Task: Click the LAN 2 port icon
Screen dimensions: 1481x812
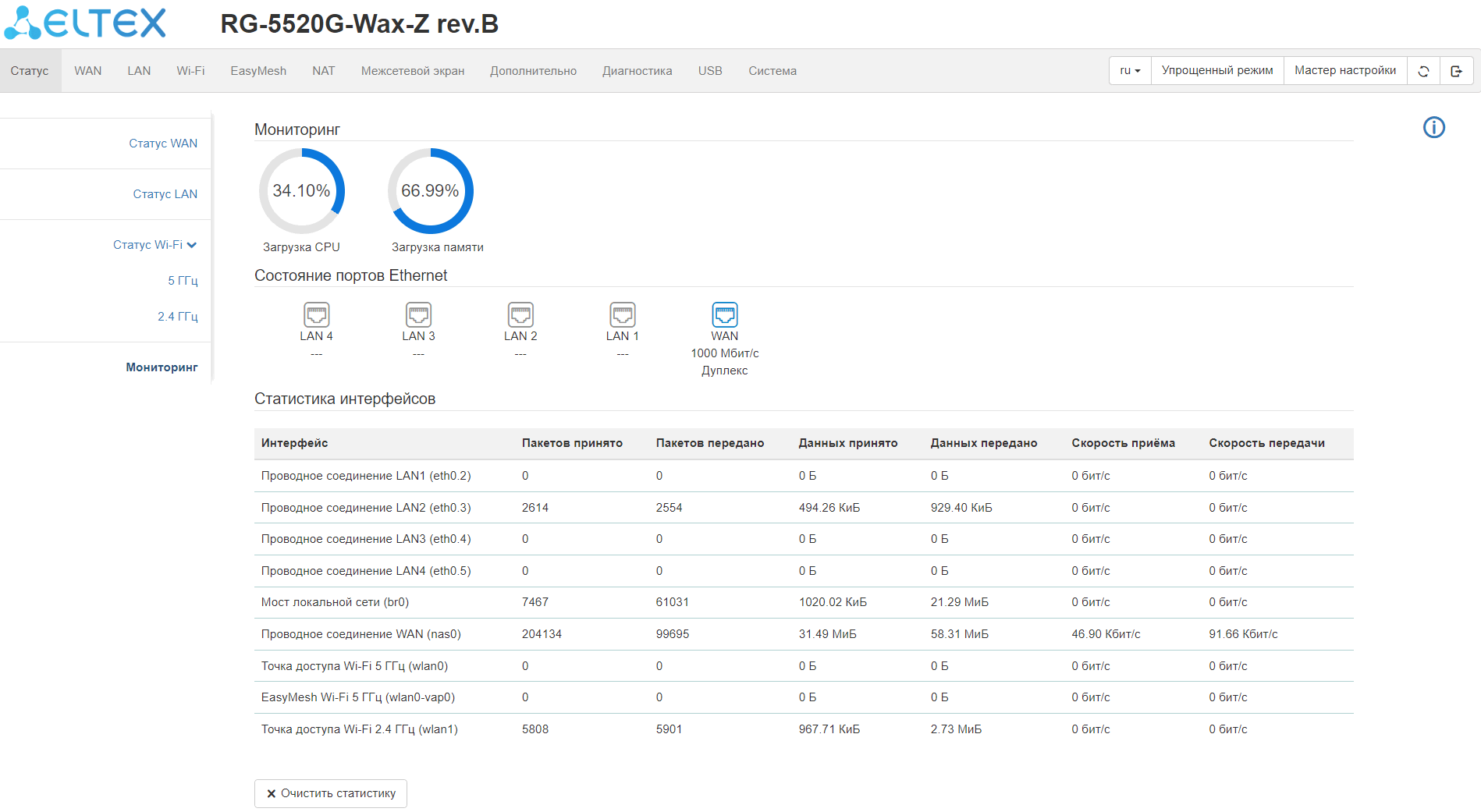Action: (520, 314)
